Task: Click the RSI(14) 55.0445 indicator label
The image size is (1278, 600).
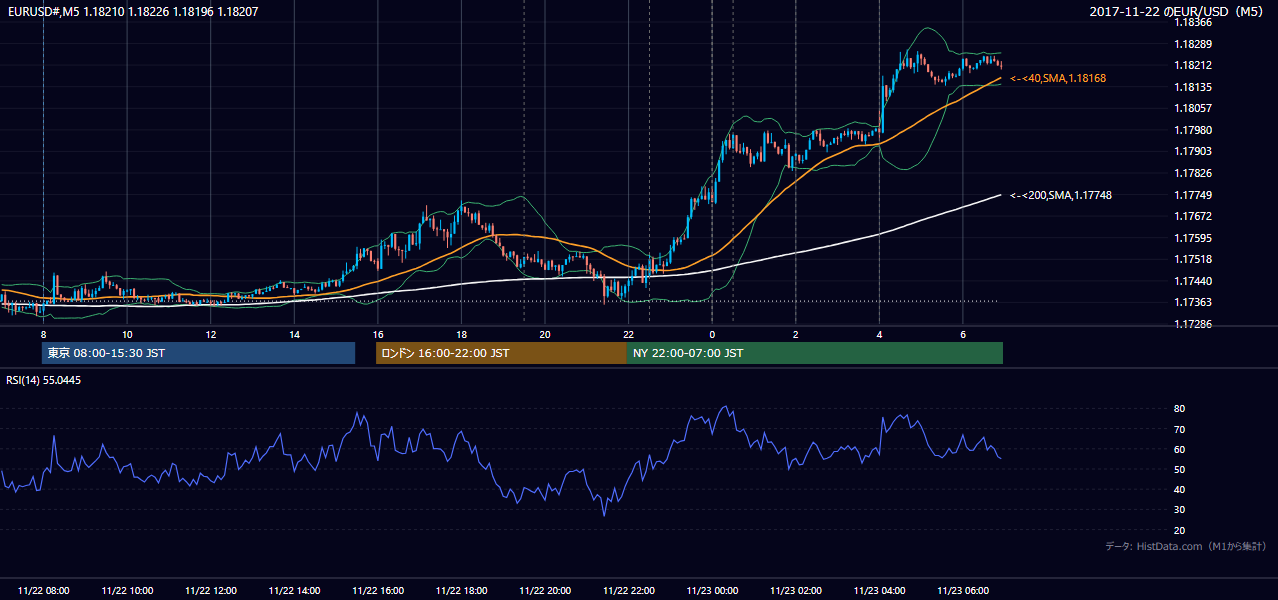Action: pos(43,380)
